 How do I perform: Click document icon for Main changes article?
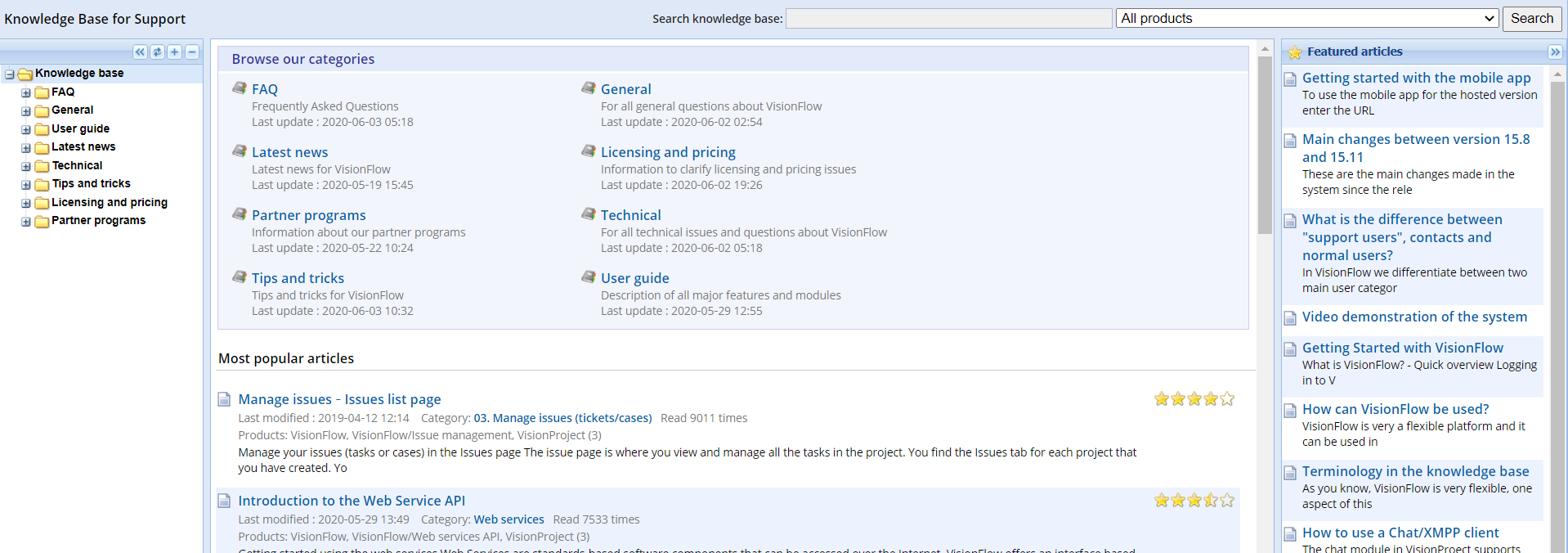1290,140
